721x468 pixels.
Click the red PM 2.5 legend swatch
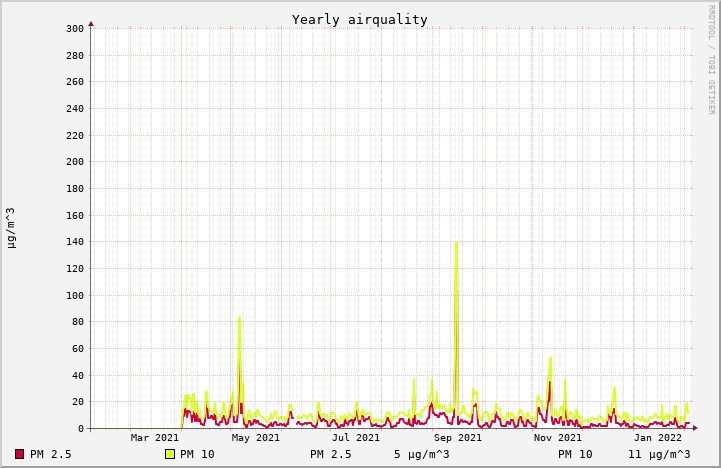[x=19, y=454]
